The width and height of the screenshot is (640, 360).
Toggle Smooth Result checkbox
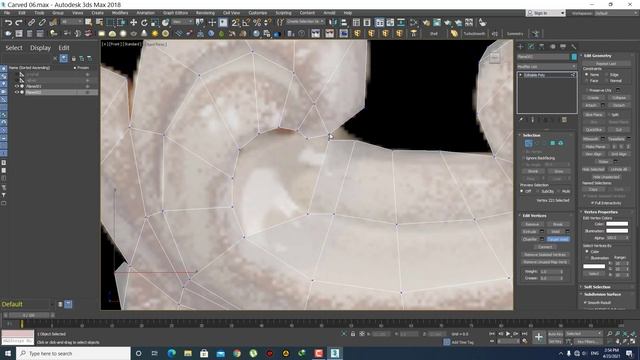586,302
